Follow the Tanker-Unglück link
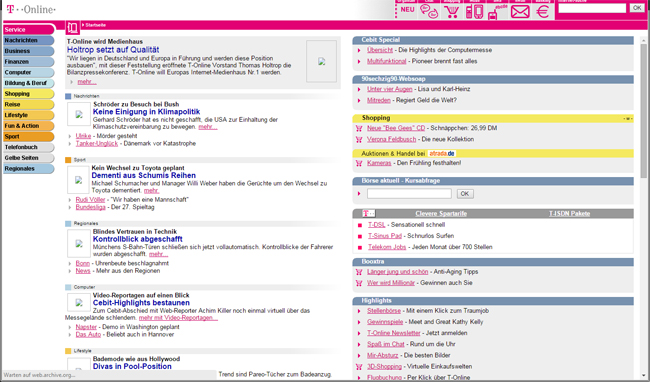The width and height of the screenshot is (650, 382). tap(97, 144)
